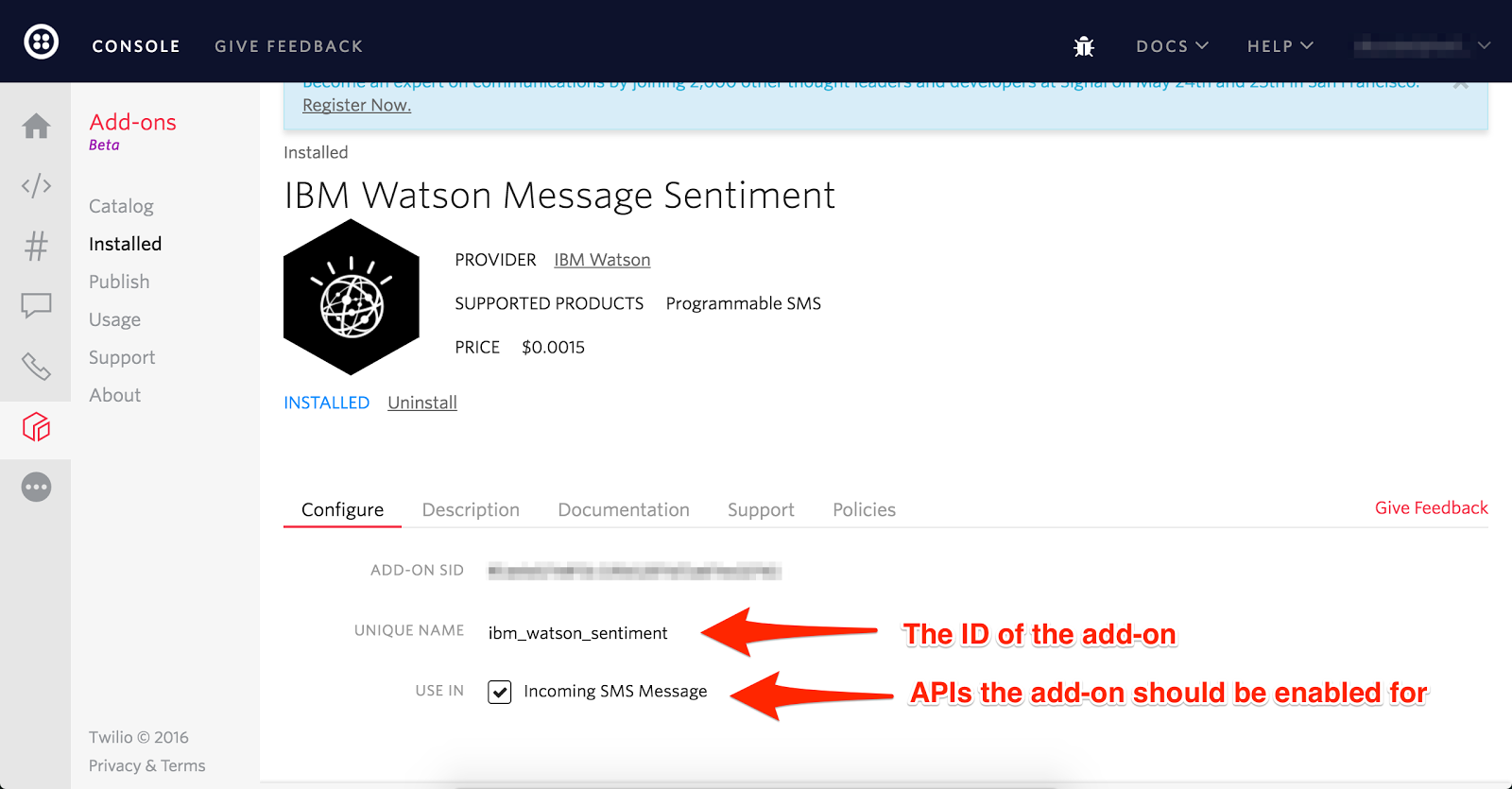1512x789 pixels.
Task: Open the IBM Watson provider link
Action: (602, 260)
